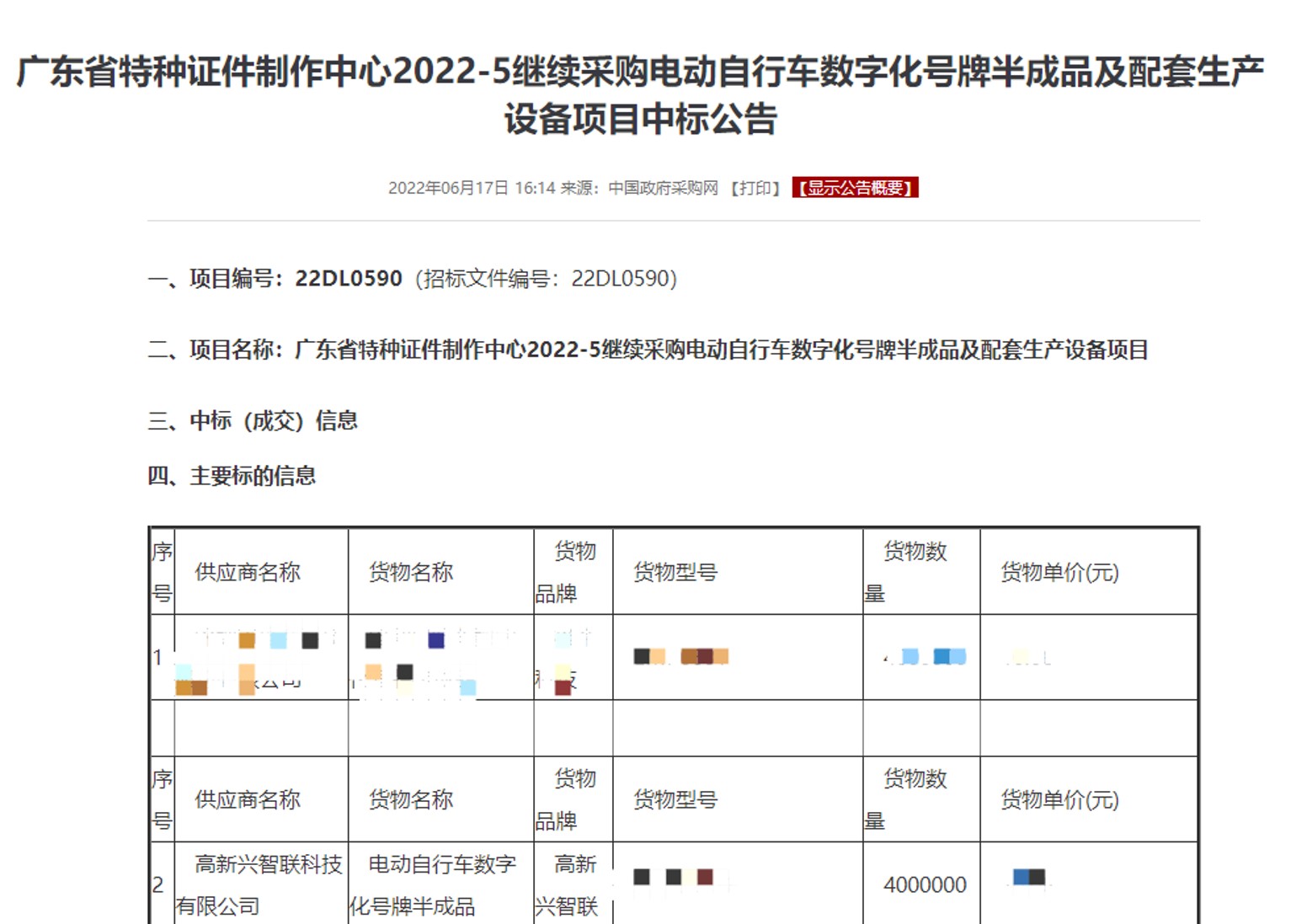This screenshot has width=1307, height=924.
Task: Click 货物型号 header in the first table row
Action: [x=675, y=573]
